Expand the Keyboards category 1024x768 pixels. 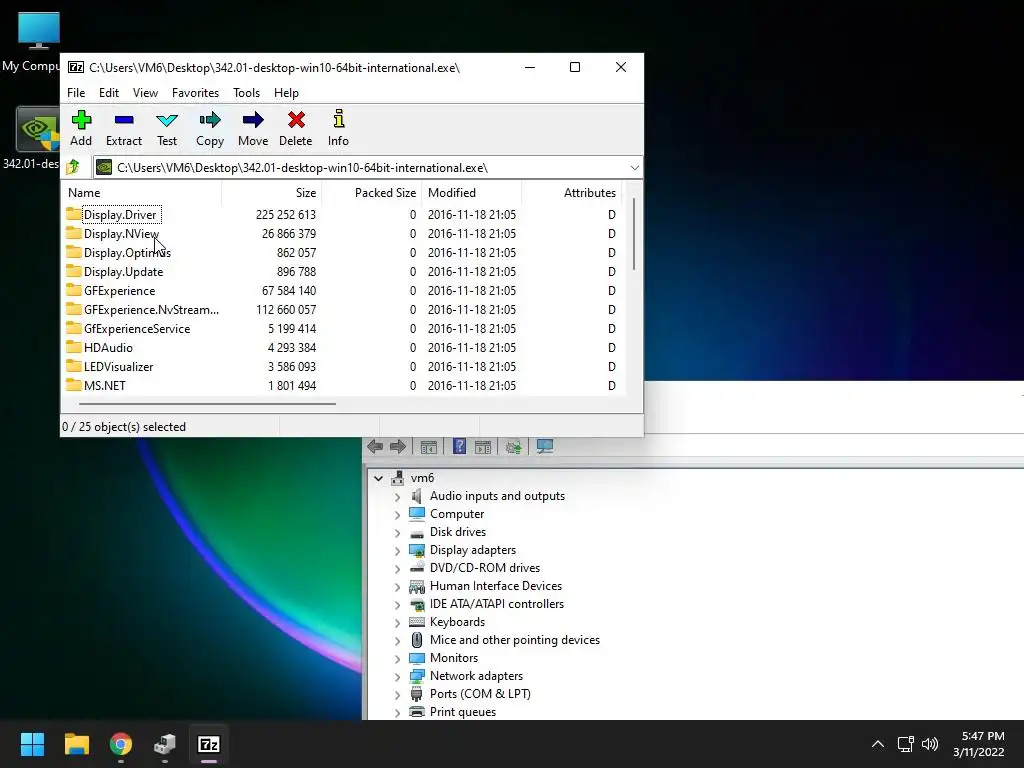tap(397, 623)
